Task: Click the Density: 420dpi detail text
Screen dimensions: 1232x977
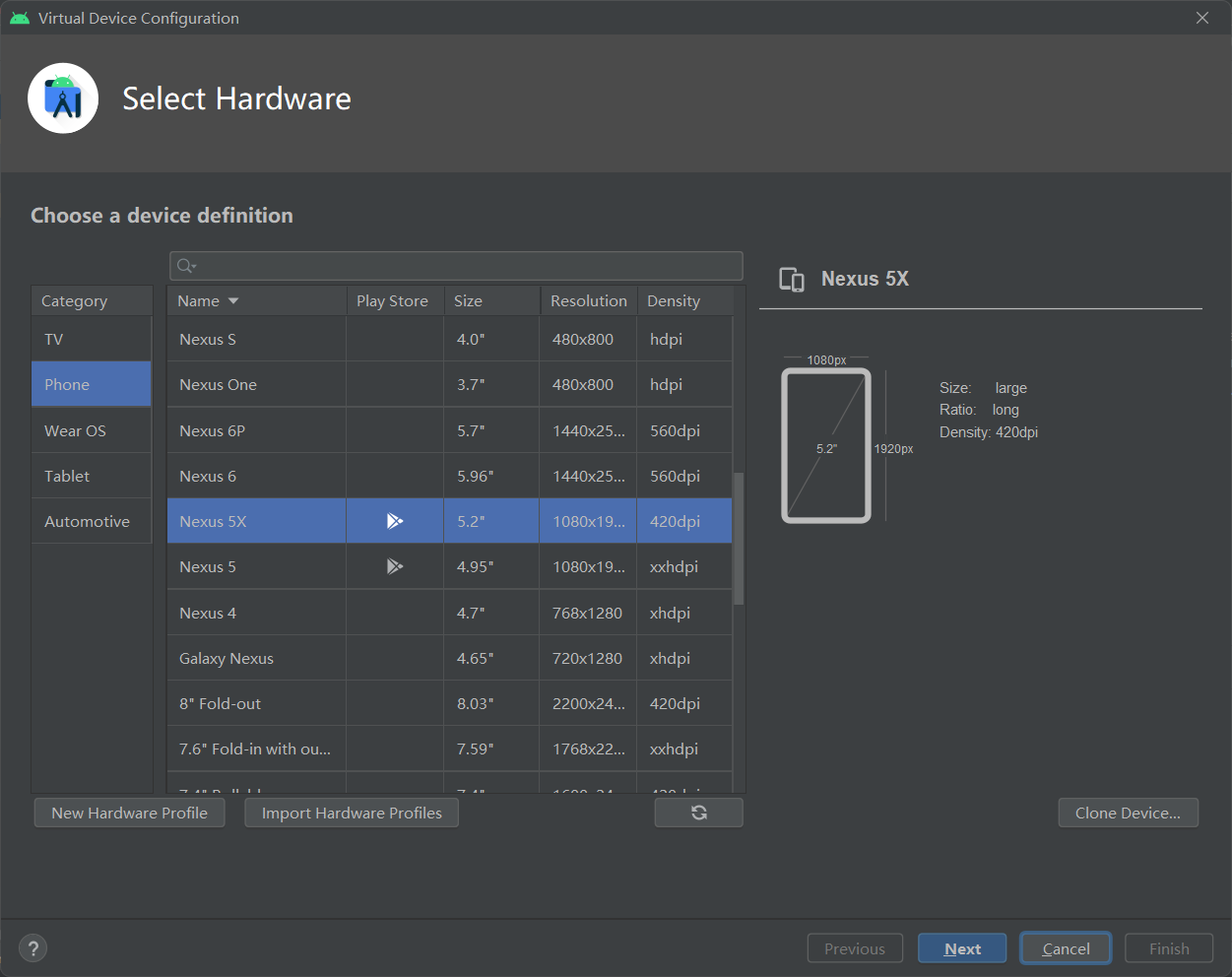Action: [x=989, y=432]
